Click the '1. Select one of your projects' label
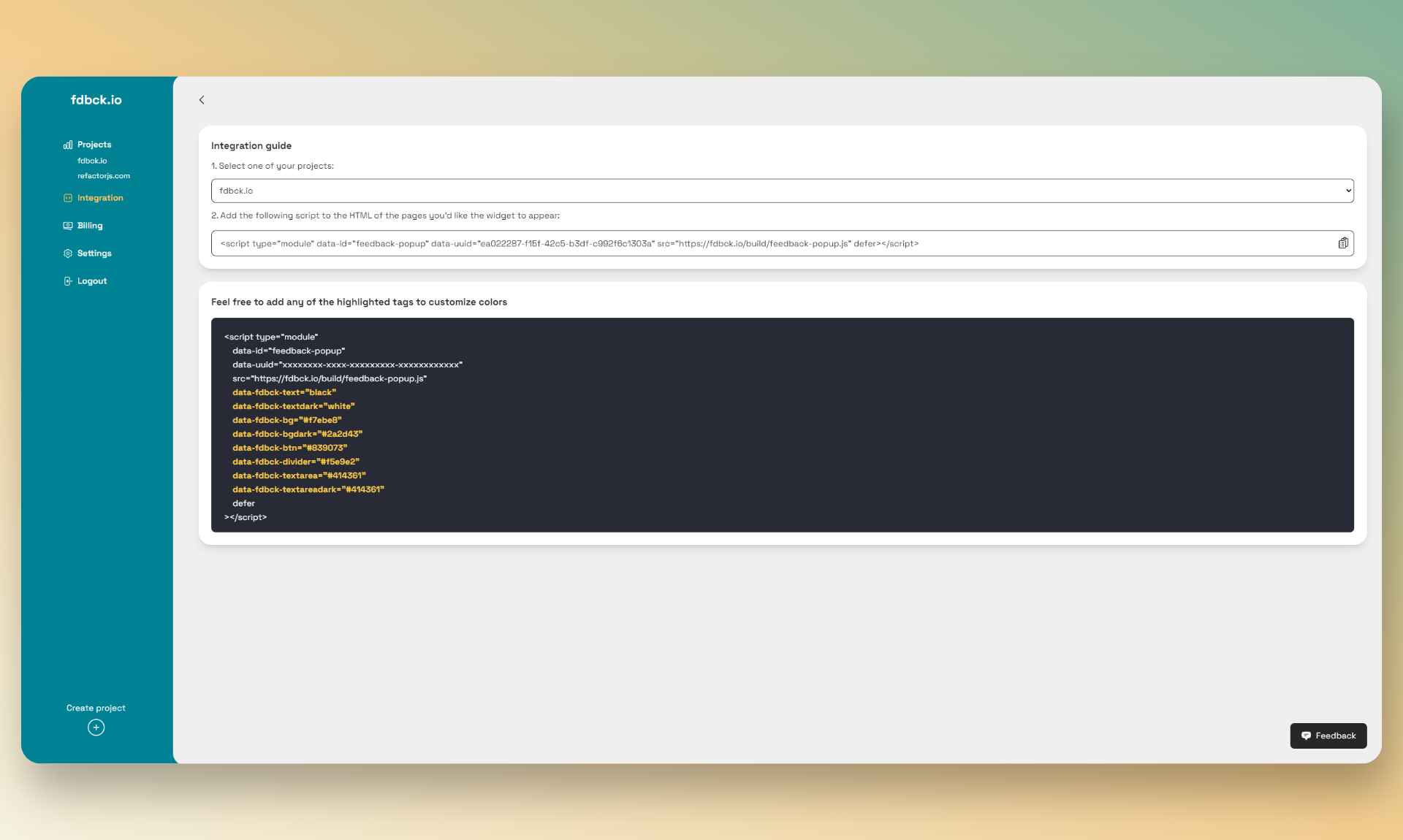The height and width of the screenshot is (840, 1403). tap(273, 166)
